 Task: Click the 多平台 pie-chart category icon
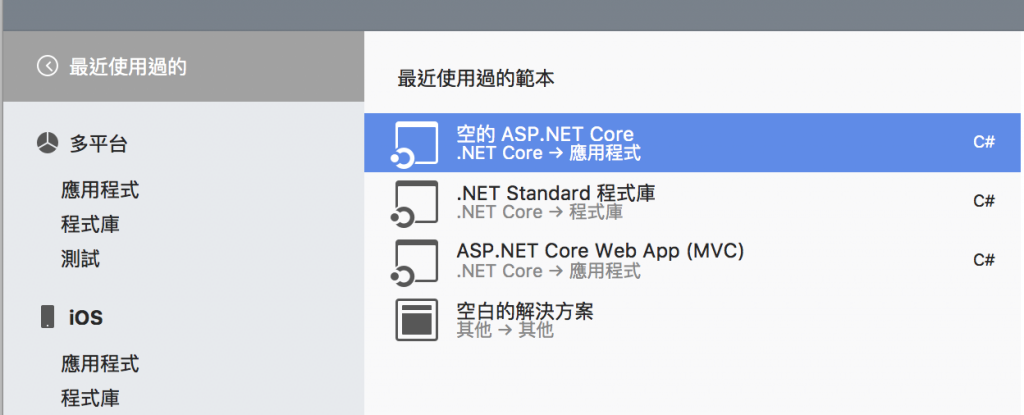[x=47, y=144]
